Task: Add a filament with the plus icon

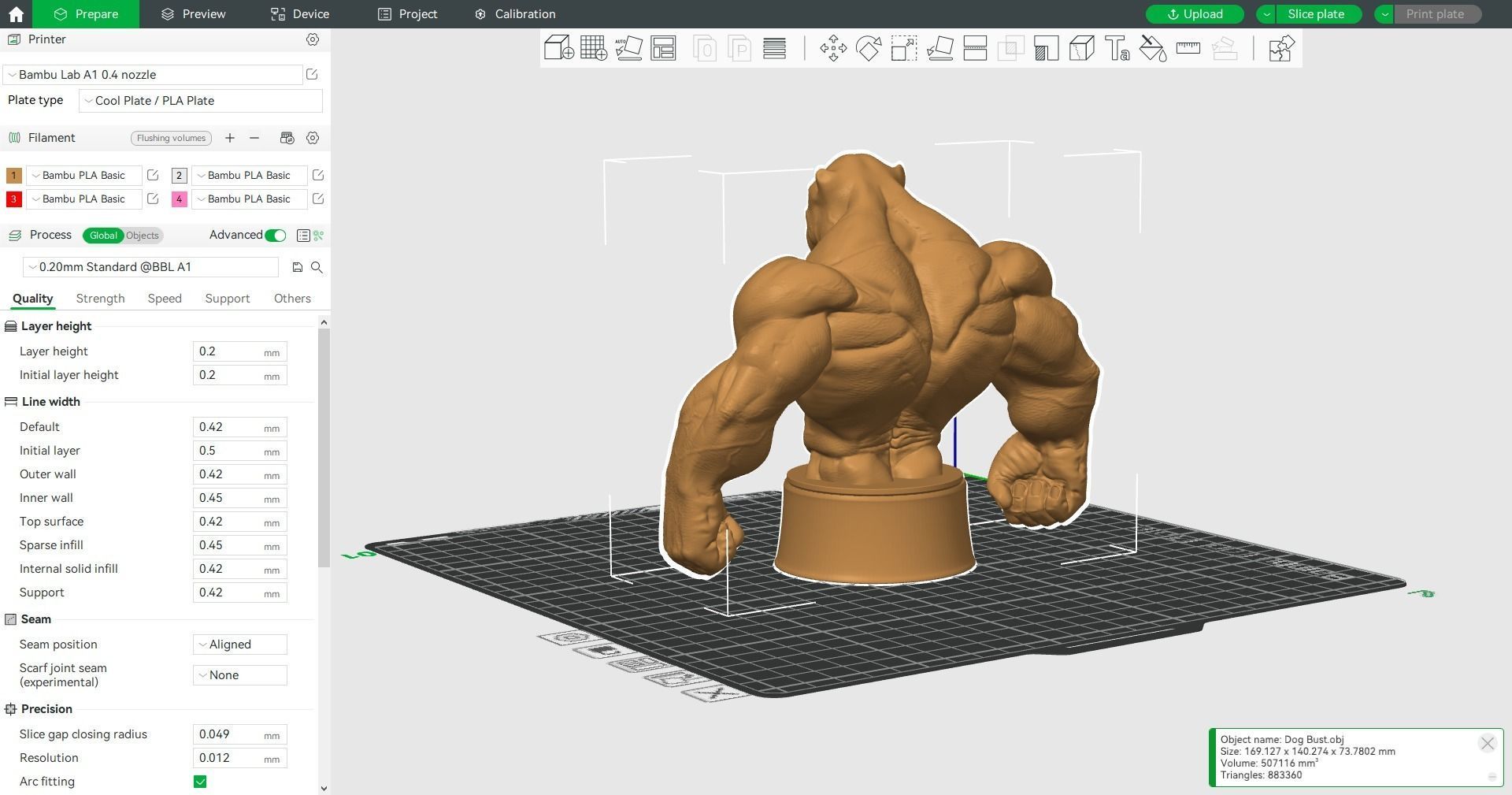Action: (x=230, y=138)
